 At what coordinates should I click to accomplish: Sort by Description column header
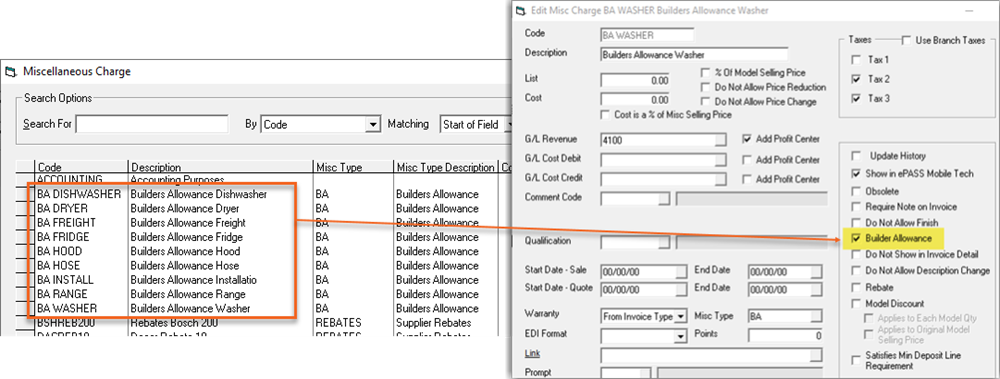(221, 167)
